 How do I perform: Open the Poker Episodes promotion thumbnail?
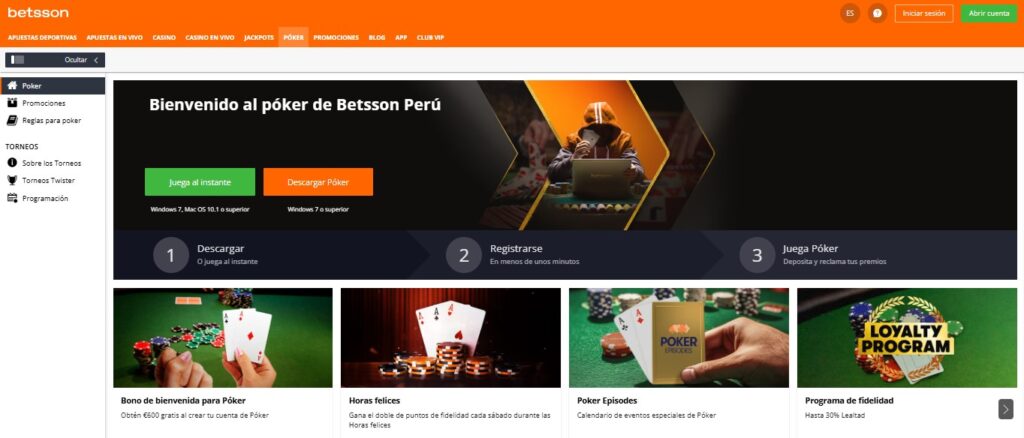(679, 338)
